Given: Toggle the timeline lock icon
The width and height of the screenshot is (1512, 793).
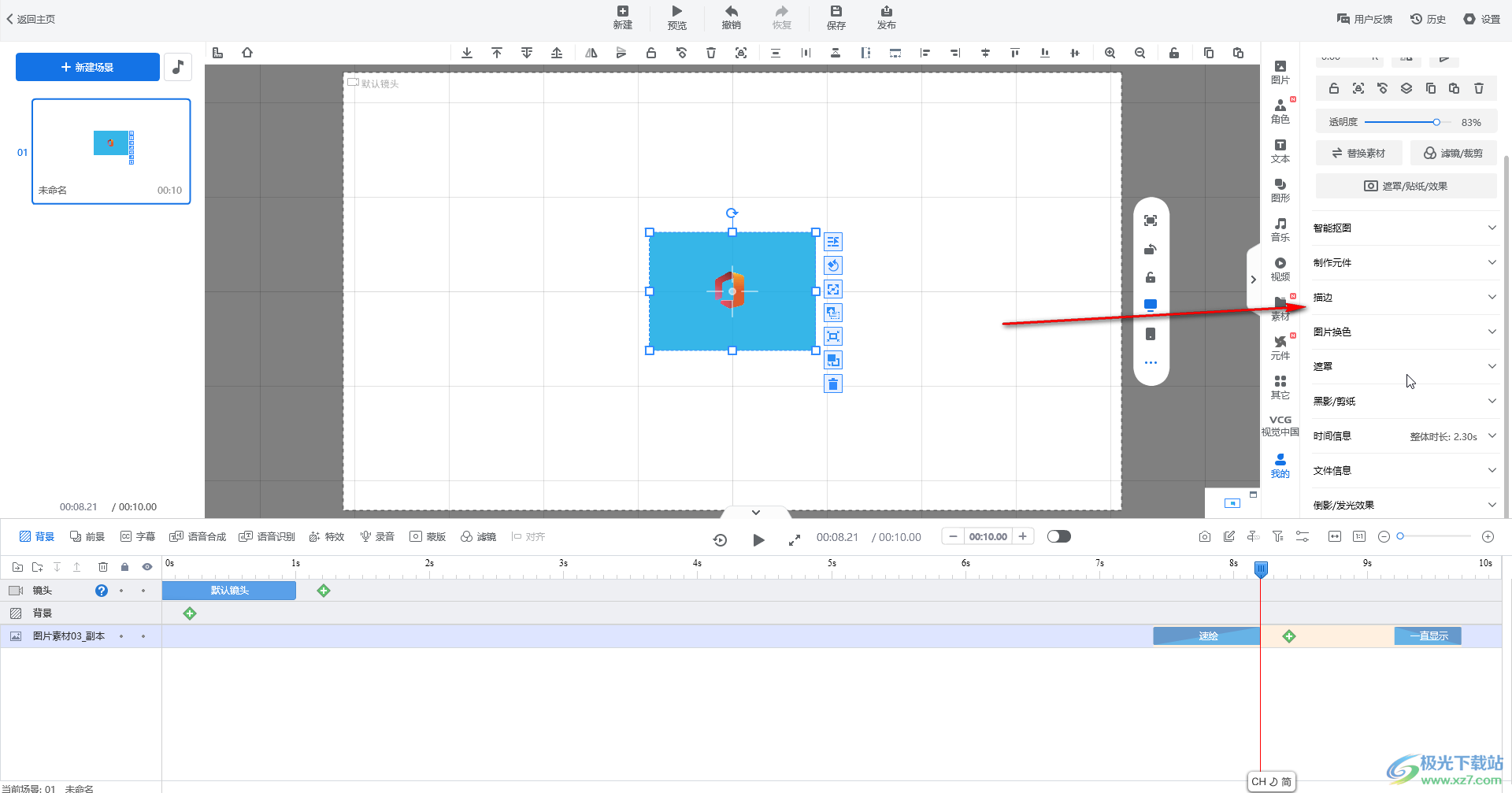Looking at the screenshot, I should [124, 567].
